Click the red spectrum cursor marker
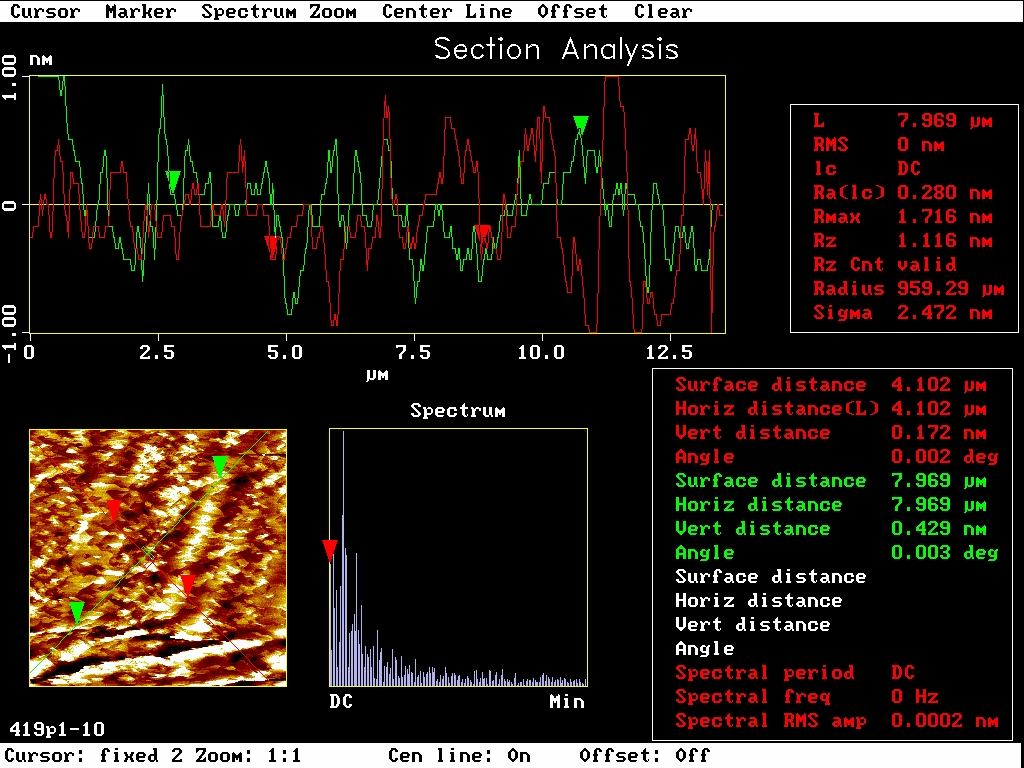Image resolution: width=1024 pixels, height=768 pixels. coord(330,549)
